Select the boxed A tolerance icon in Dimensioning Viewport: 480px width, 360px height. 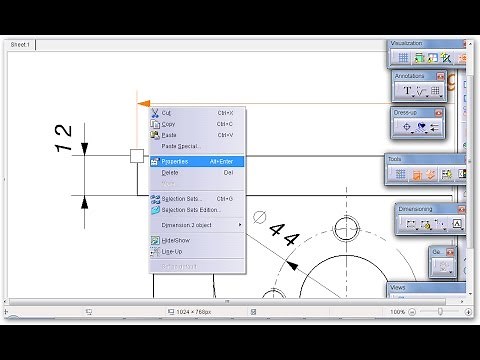(x=457, y=224)
